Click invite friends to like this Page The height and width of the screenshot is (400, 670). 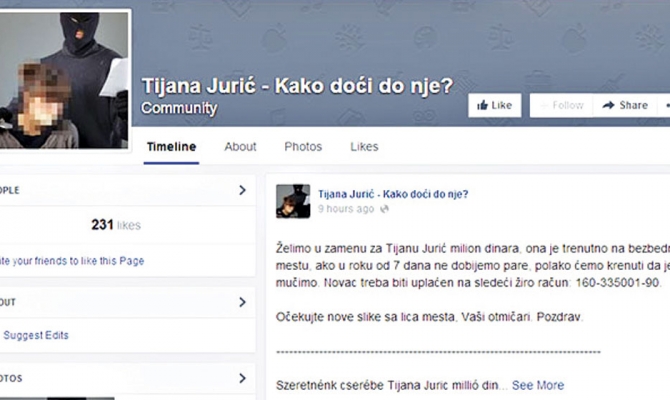coord(72,261)
